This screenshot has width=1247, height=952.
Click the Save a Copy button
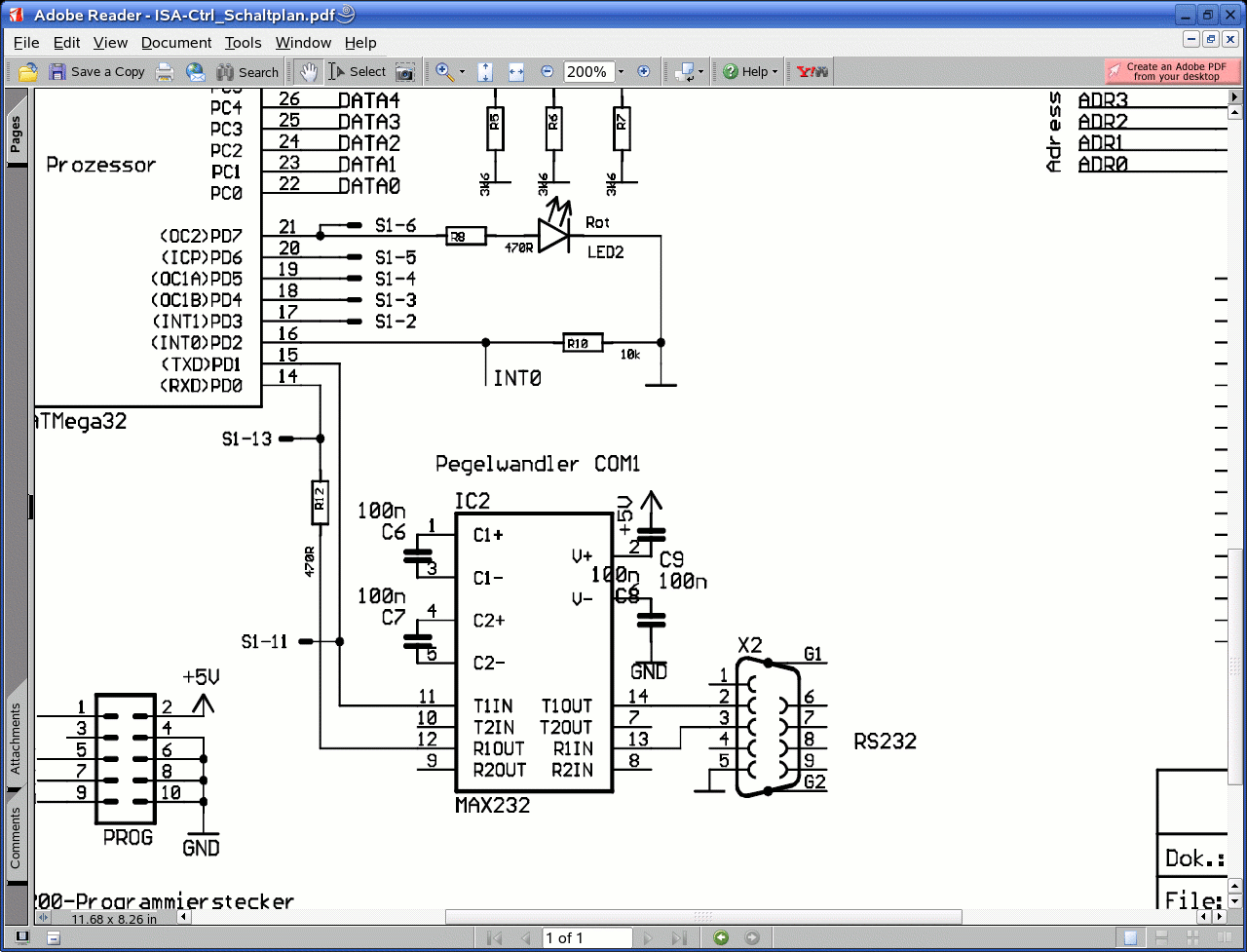[96, 72]
